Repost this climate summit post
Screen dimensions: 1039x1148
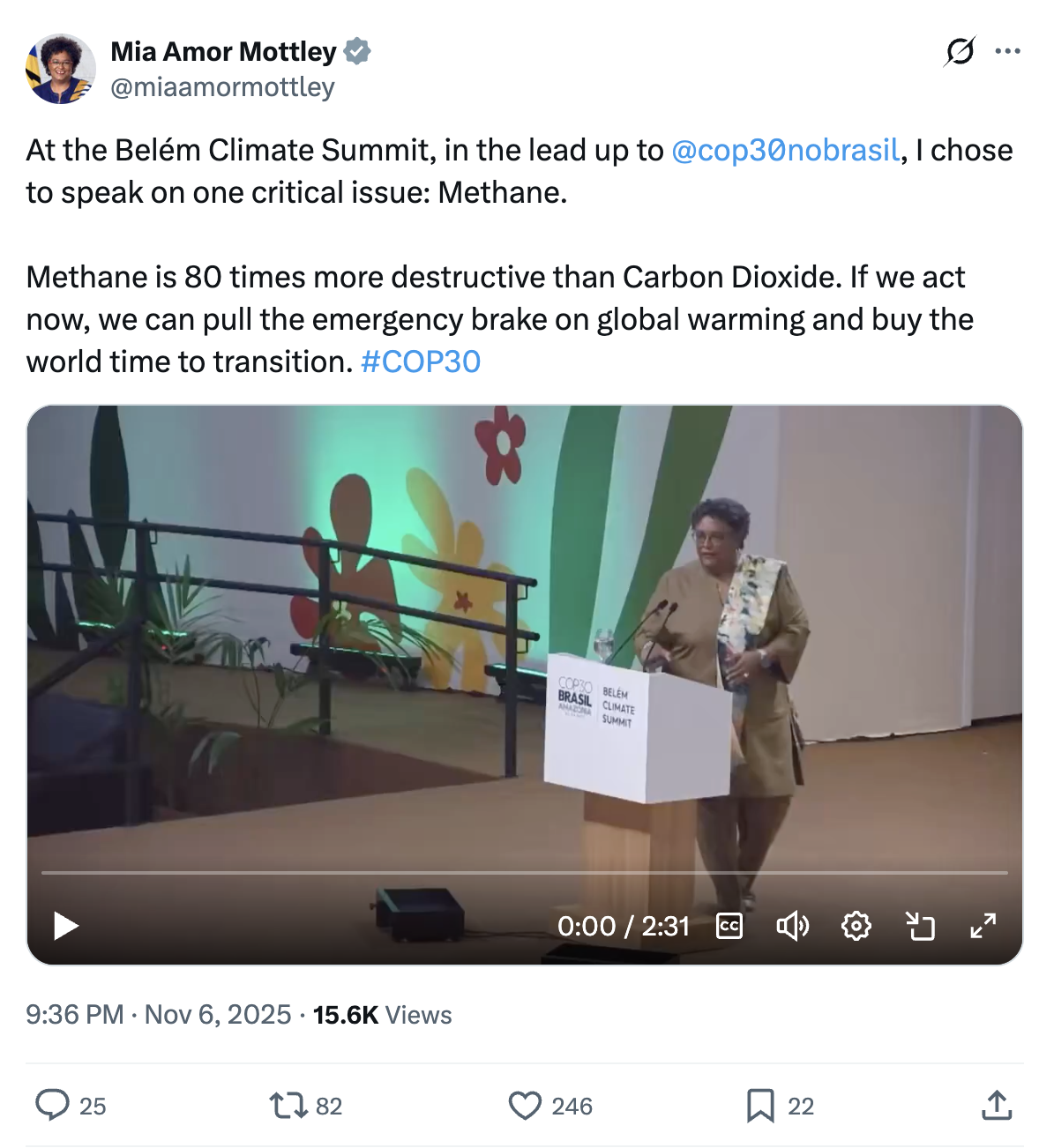291,1105
